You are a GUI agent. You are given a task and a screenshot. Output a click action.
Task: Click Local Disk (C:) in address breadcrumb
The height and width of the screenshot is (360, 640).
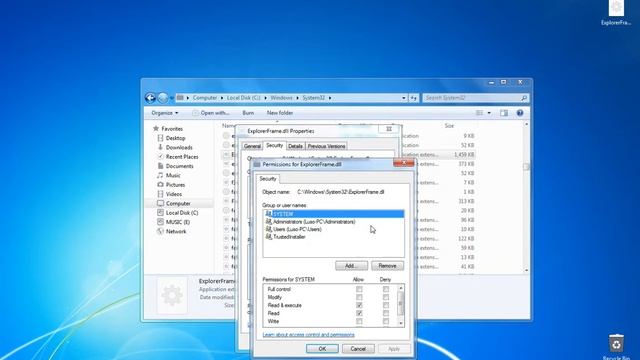pyautogui.click(x=243, y=98)
